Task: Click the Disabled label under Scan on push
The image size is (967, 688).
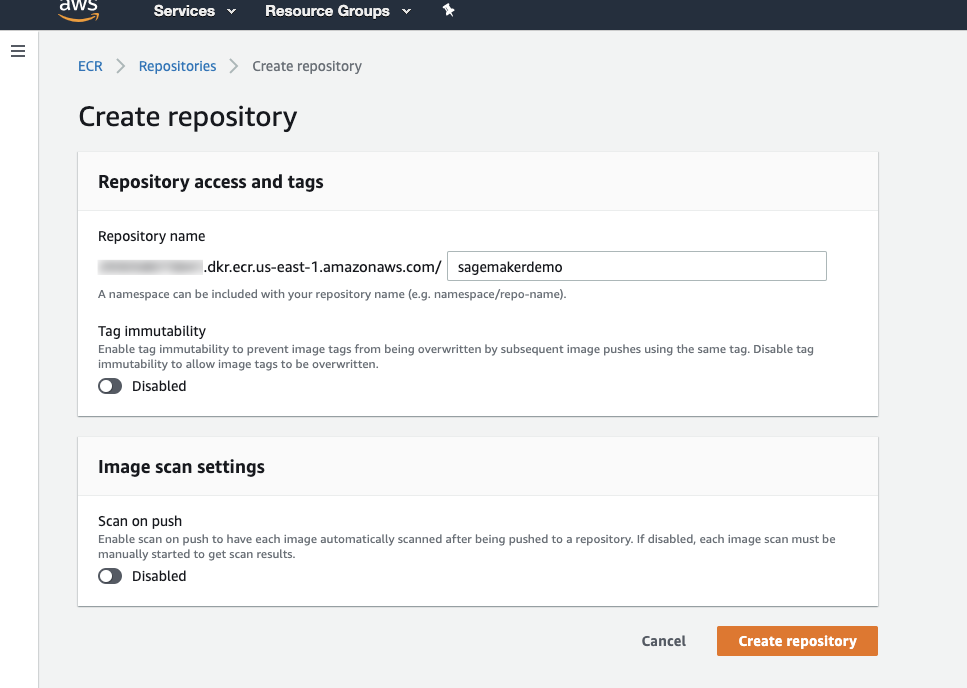Action: (159, 576)
